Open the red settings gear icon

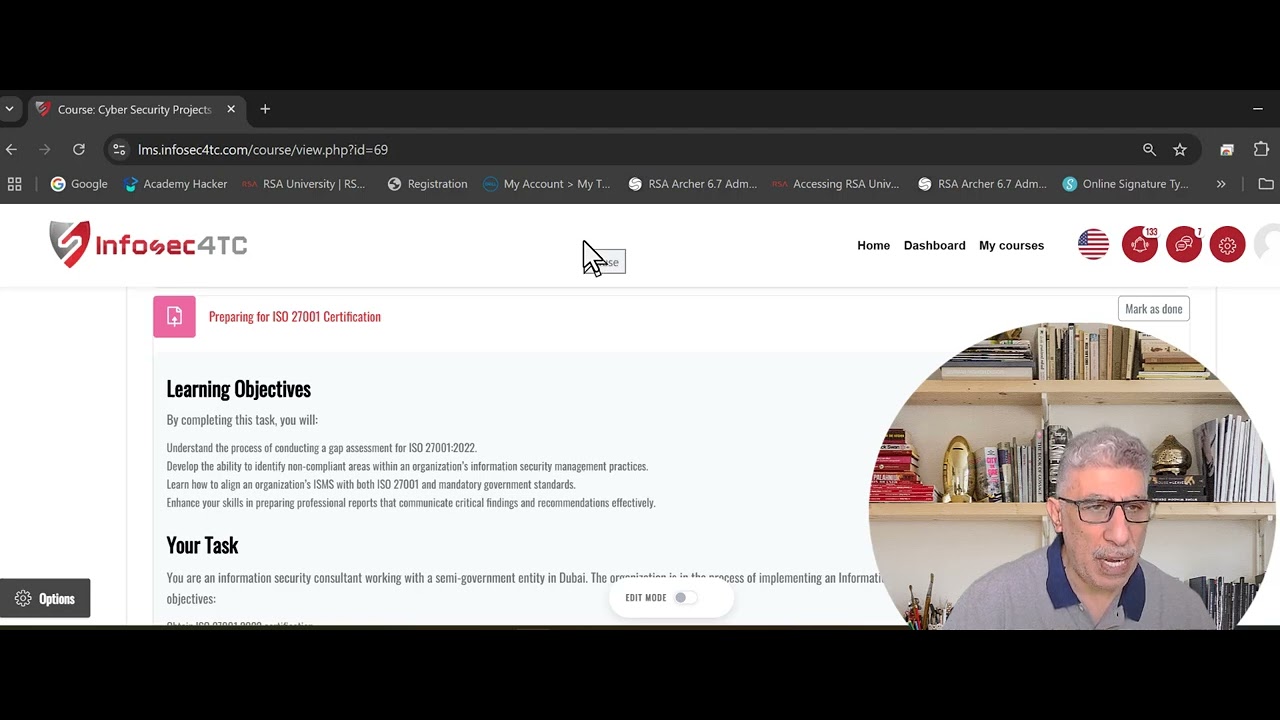pyautogui.click(x=1227, y=245)
